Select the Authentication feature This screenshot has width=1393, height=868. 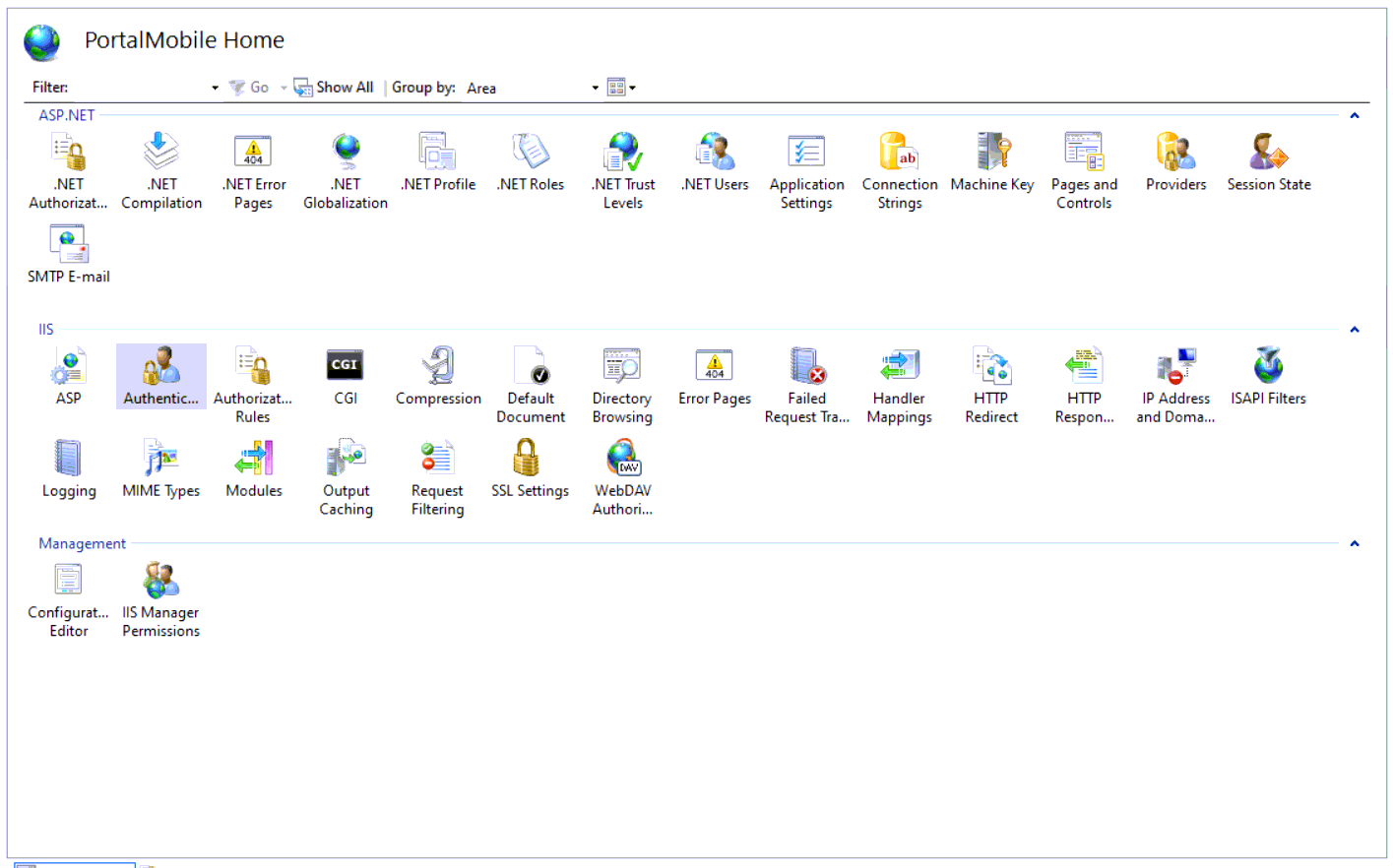[161, 377]
